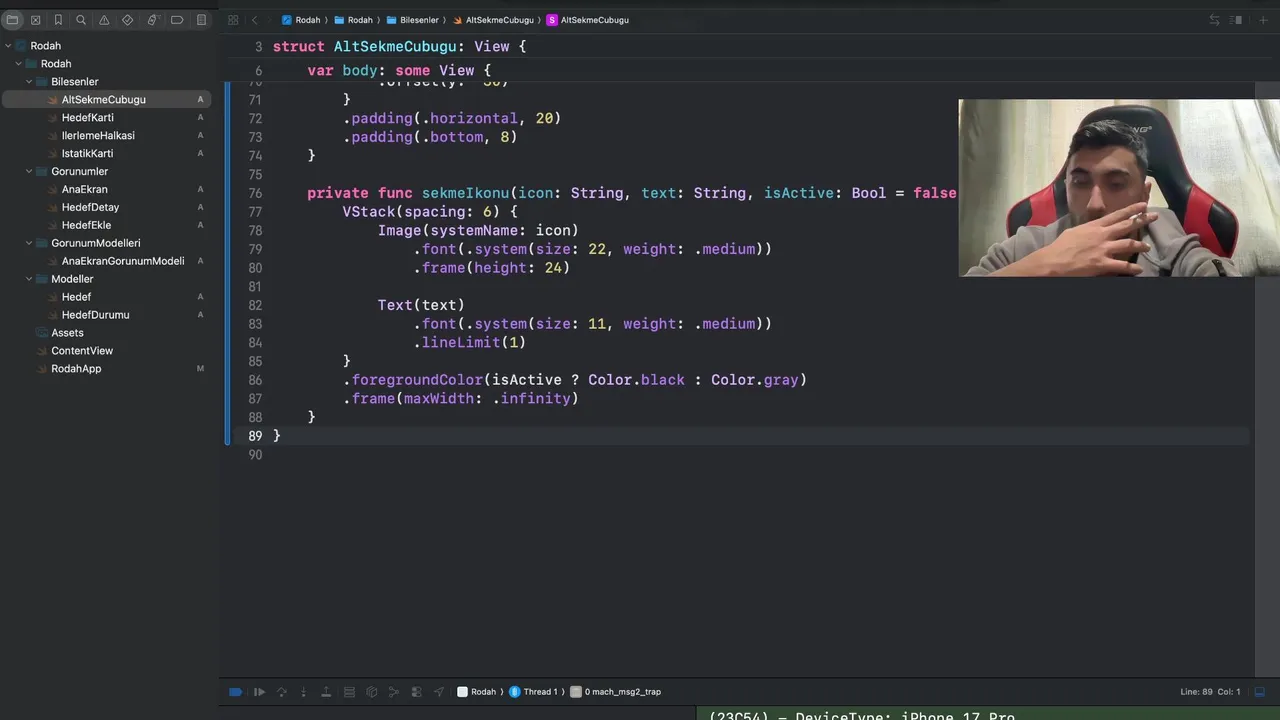Continue program execution in debug bar

[259, 692]
